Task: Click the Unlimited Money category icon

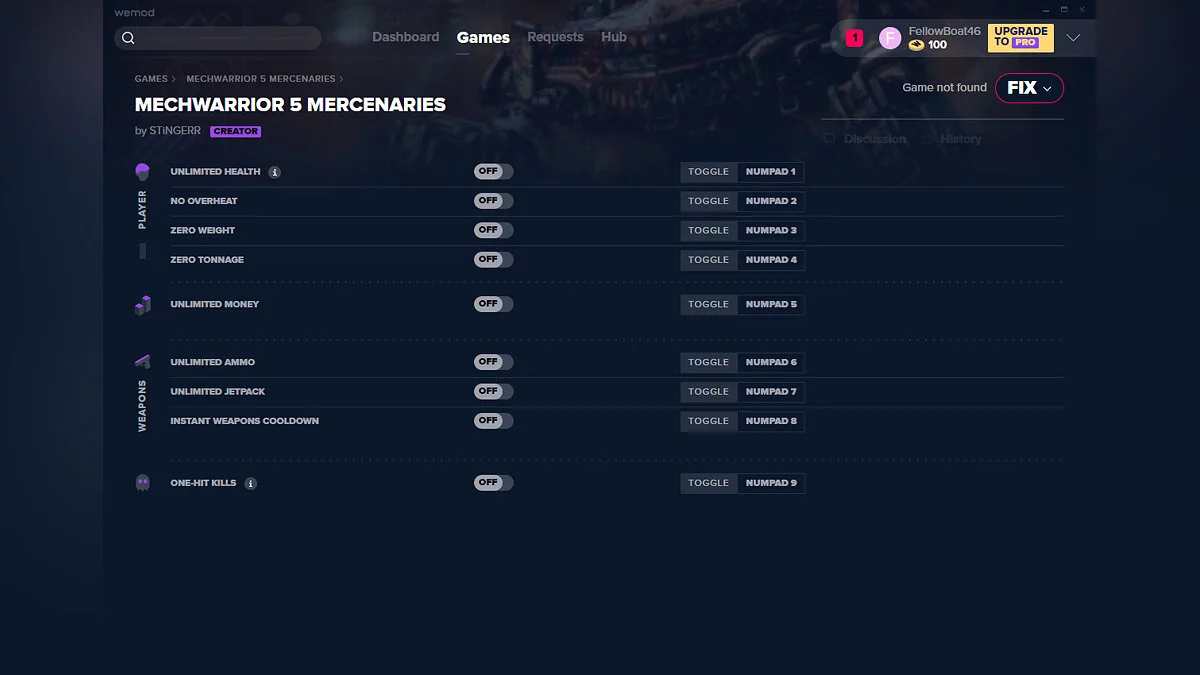Action: pos(142,304)
